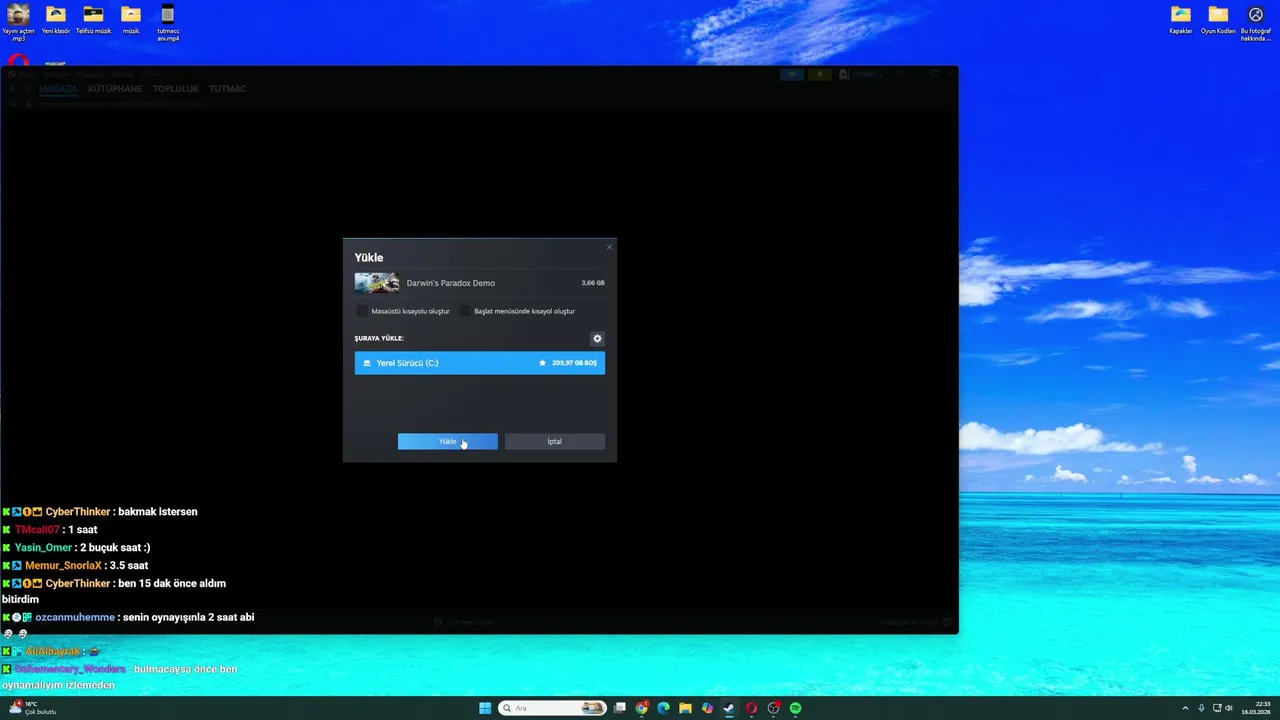Click the microphone tray icon
The image size is (1280, 720).
(x=1201, y=708)
